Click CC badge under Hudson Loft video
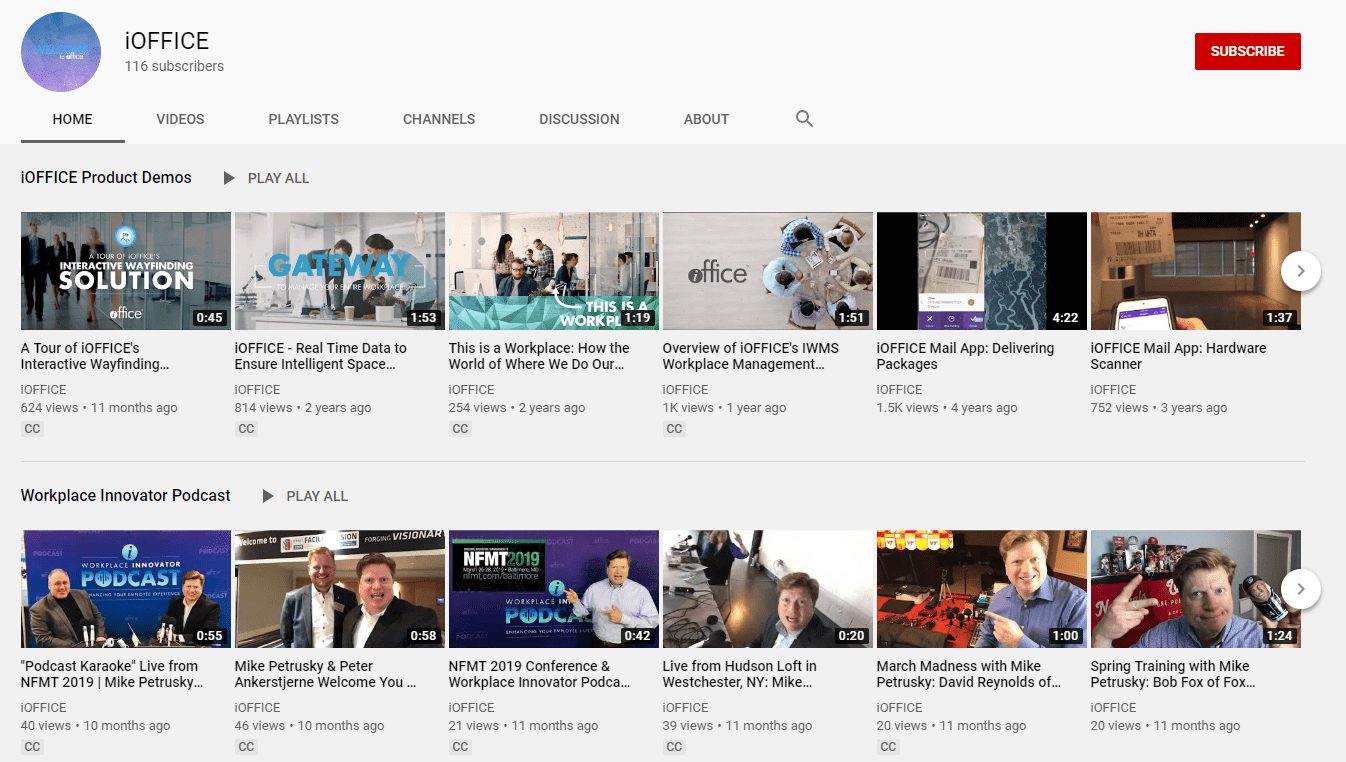This screenshot has height=762, width=1346. click(x=674, y=747)
